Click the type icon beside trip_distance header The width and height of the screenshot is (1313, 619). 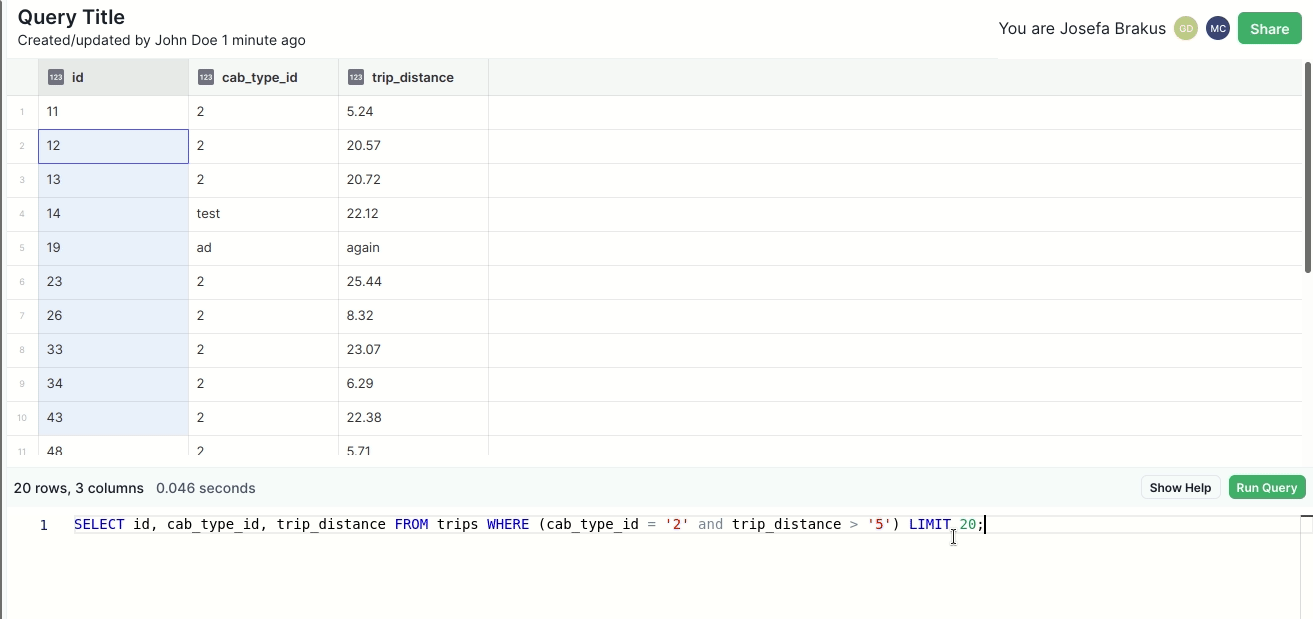pos(356,77)
